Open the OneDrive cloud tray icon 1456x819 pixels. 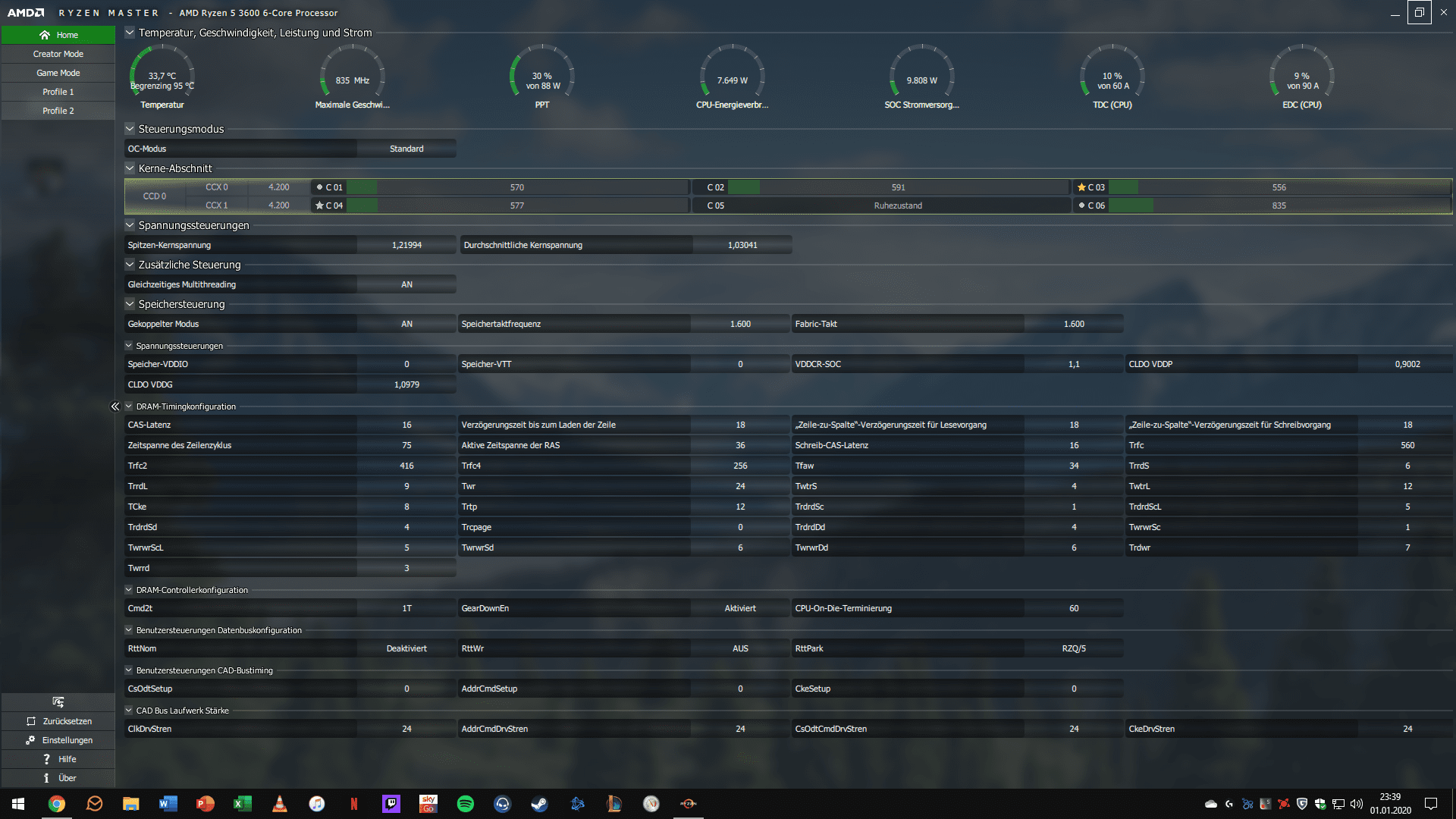point(1211,804)
